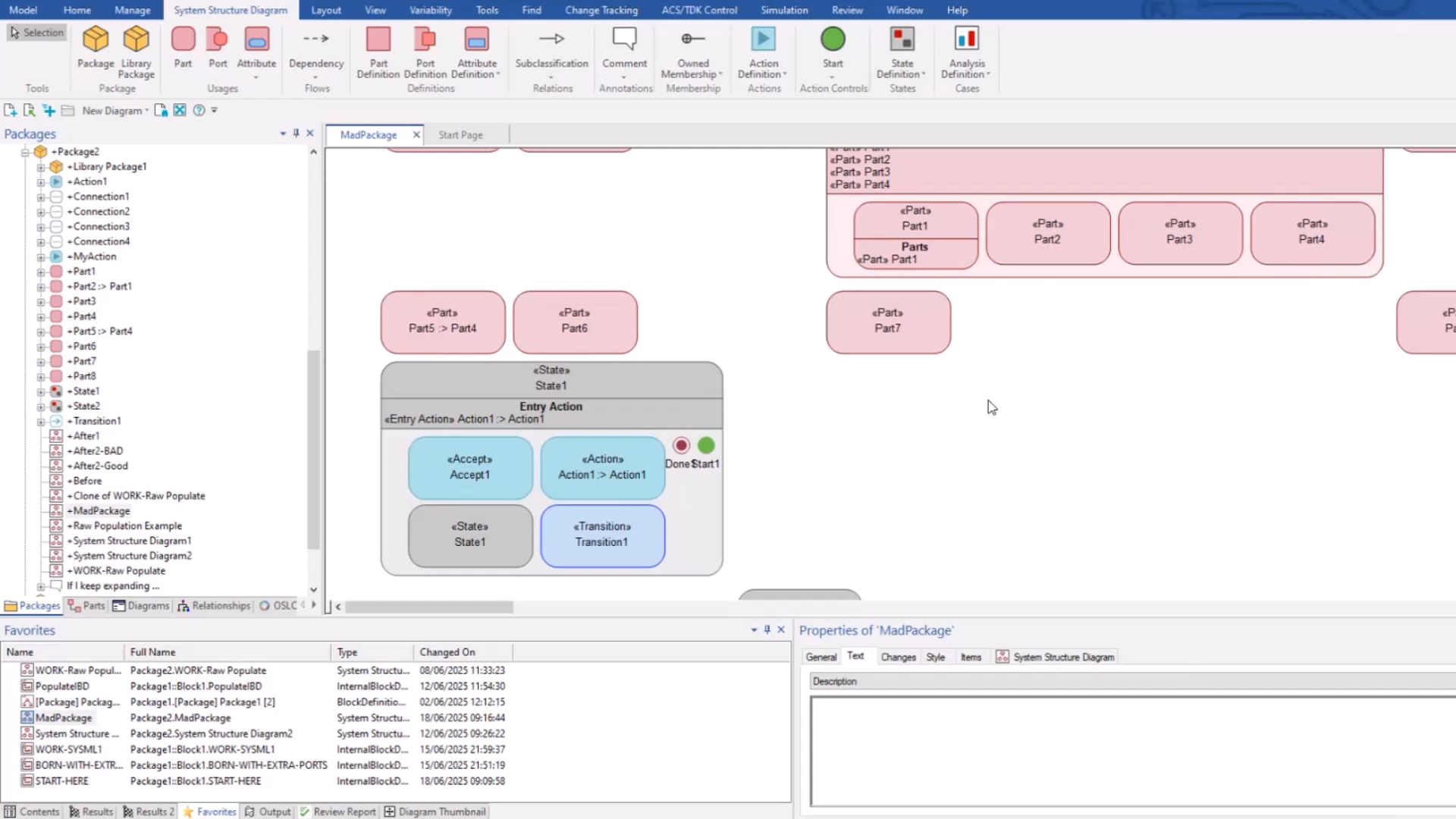Viewport: 1456px width, 819px height.
Task: Switch to General properties tab
Action: pos(821,657)
